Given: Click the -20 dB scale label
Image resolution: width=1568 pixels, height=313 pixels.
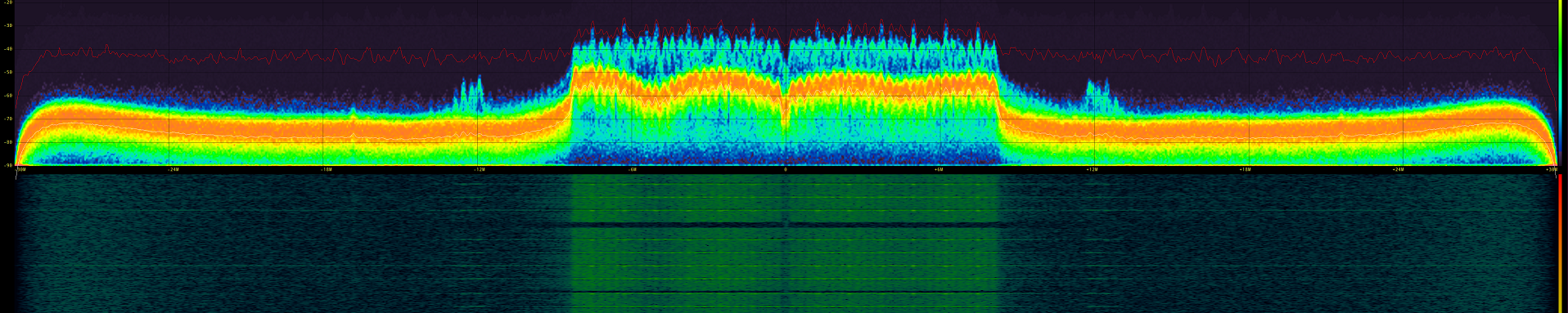Looking at the screenshot, I should coord(8,2).
